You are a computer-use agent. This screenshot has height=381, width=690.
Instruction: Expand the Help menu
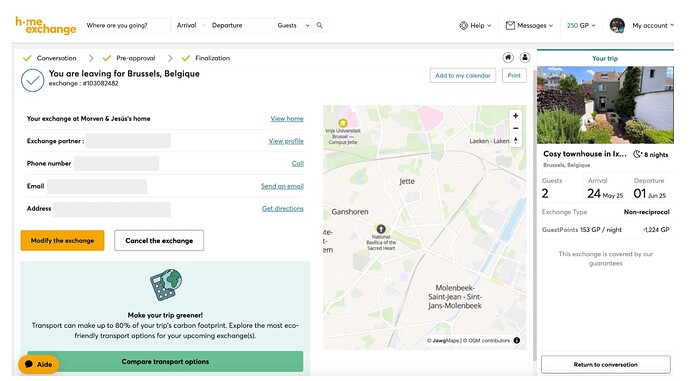pyautogui.click(x=475, y=26)
